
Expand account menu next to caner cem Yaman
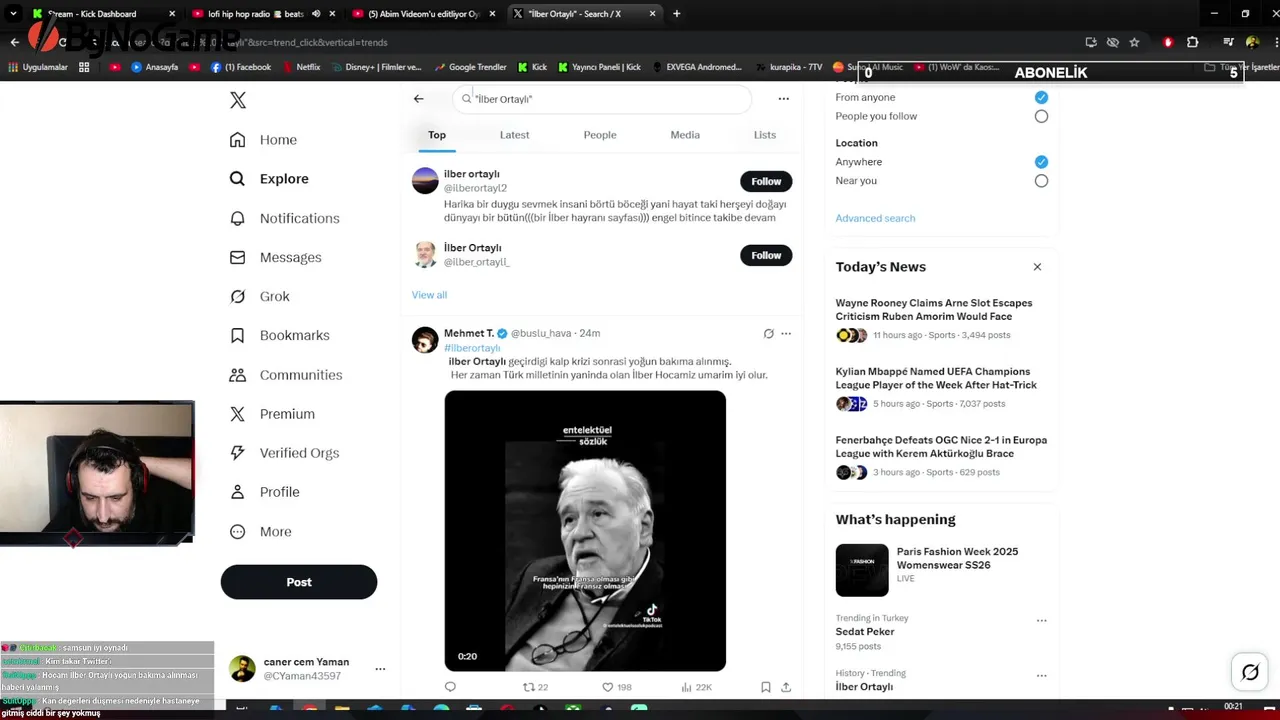point(380,669)
